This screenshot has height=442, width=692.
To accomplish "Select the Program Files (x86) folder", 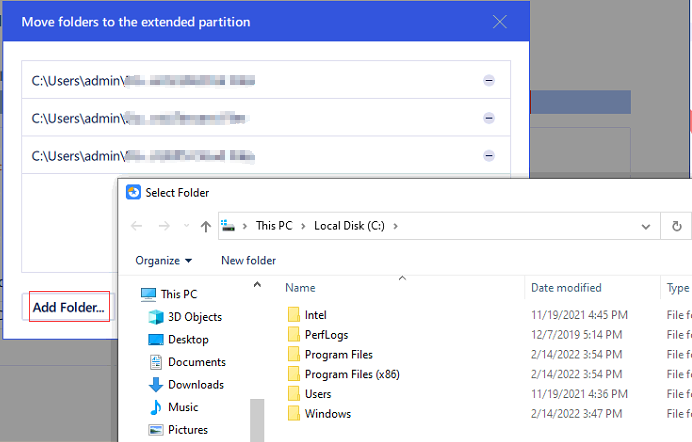I will pyautogui.click(x=352, y=374).
